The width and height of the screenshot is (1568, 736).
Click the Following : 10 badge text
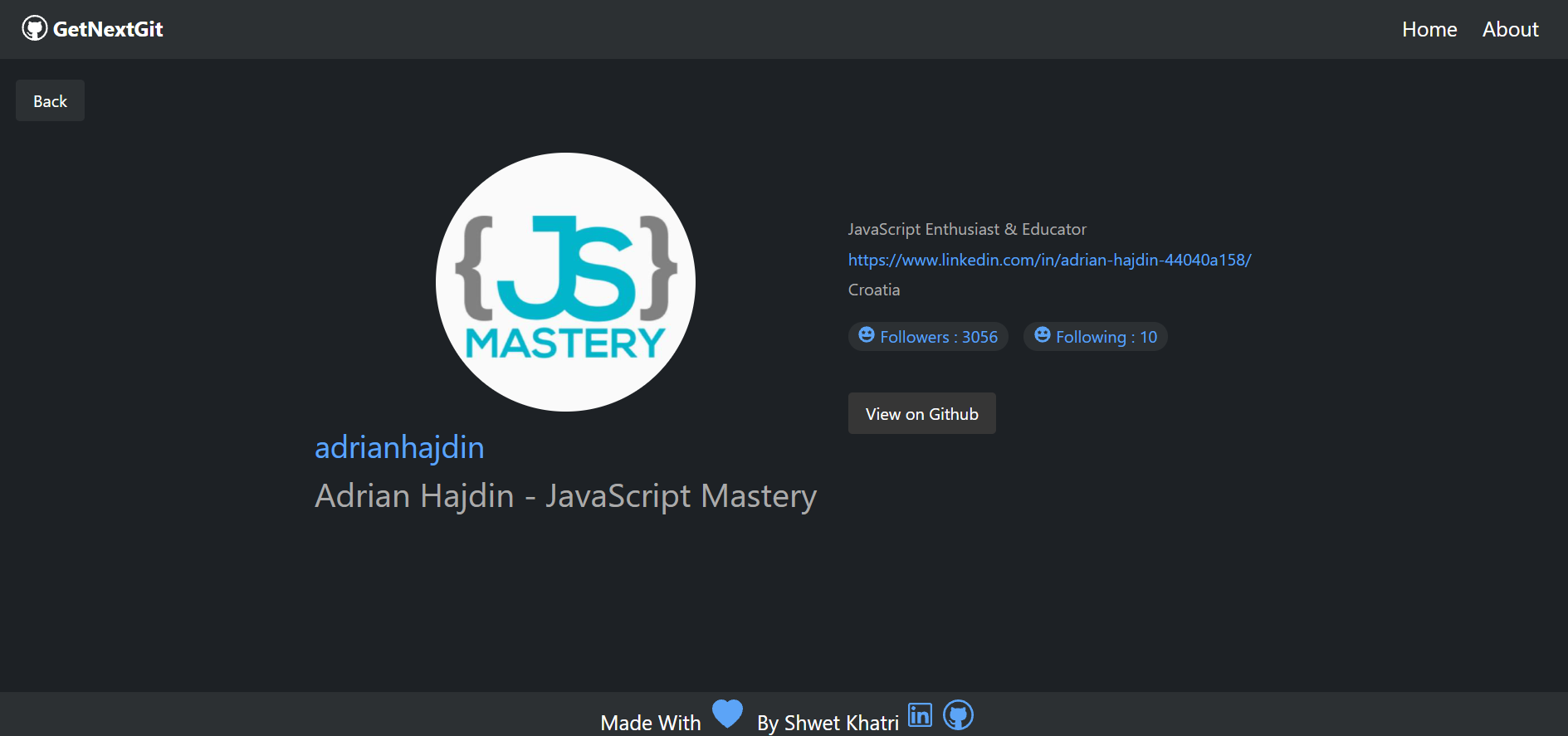(1106, 337)
